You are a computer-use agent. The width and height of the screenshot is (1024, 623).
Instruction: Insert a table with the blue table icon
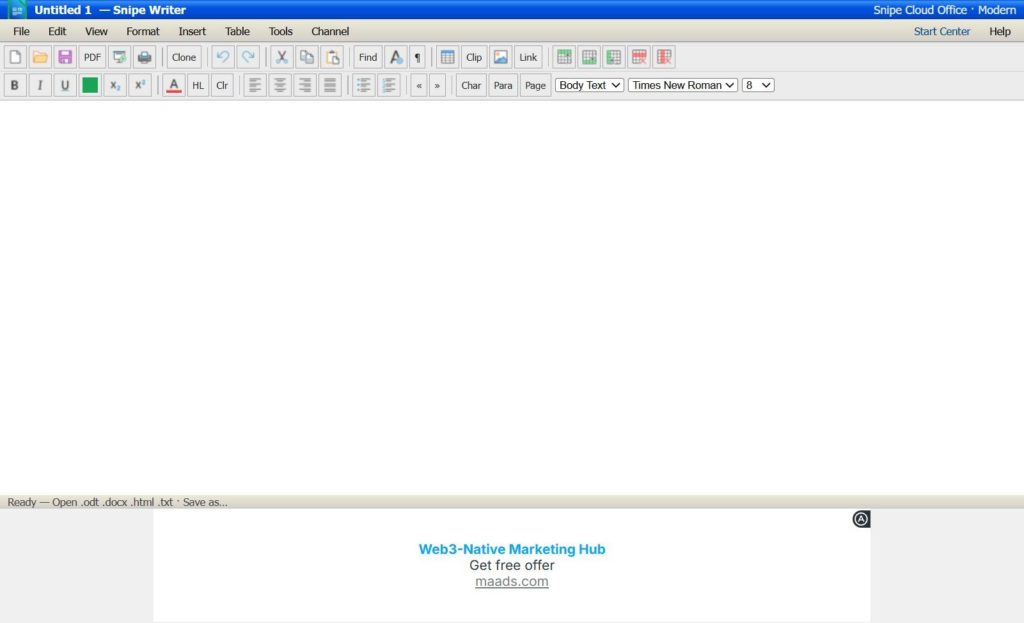click(x=447, y=57)
